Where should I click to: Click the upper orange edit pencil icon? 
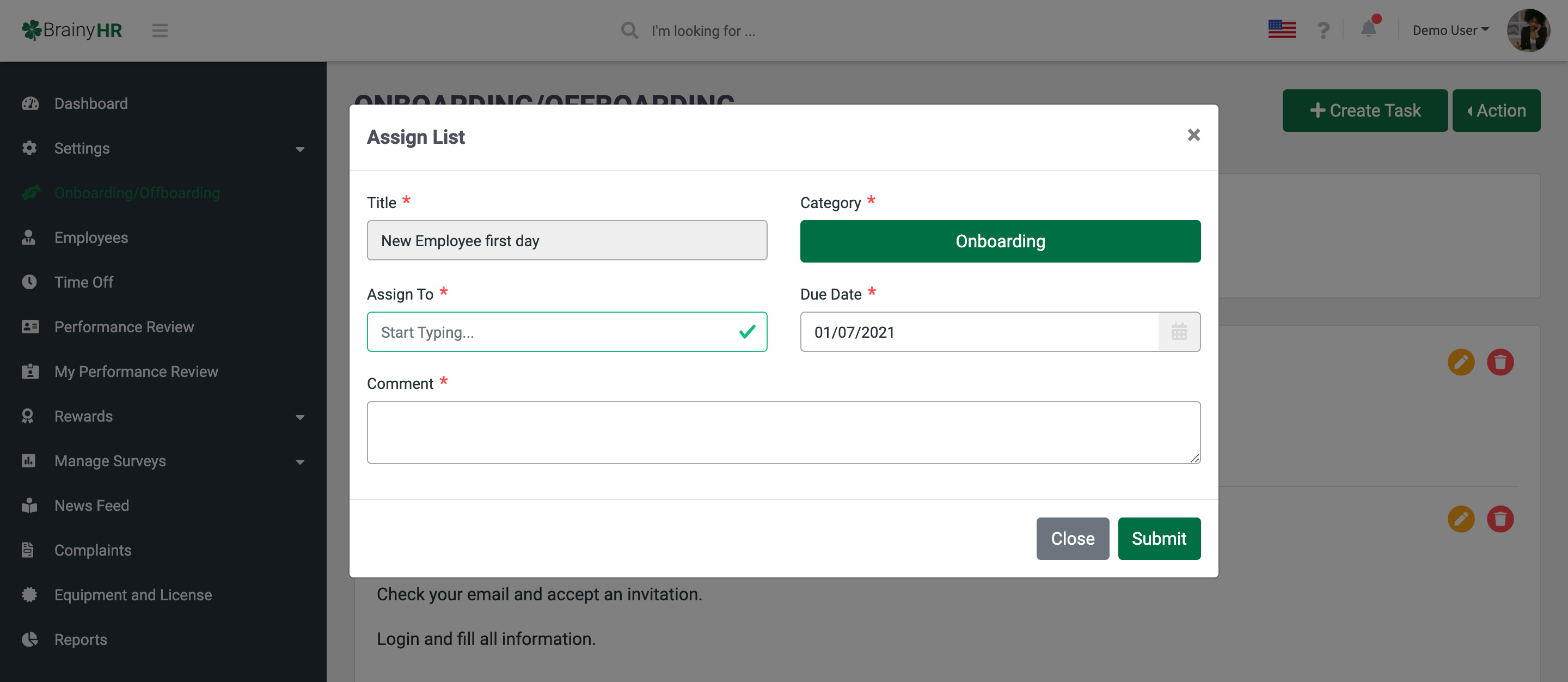[1460, 362]
